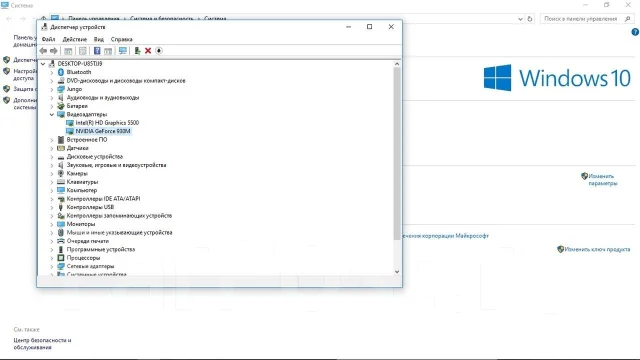Toggle the action pane toolbar icon
Viewport: 640px width, 360px height.
click(108, 51)
